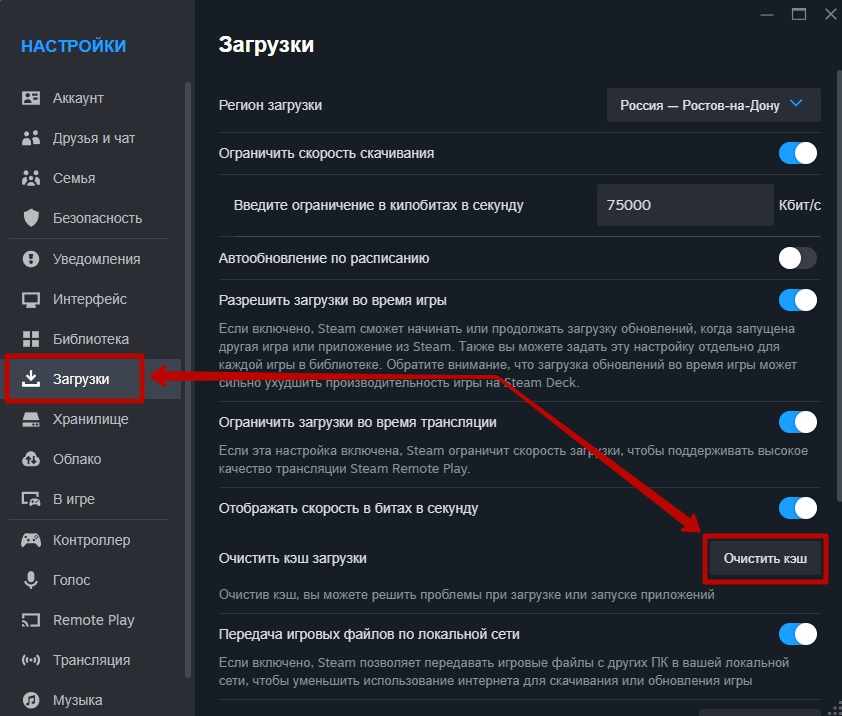Open the Трансляция section
The height and width of the screenshot is (716, 842).
(91, 660)
